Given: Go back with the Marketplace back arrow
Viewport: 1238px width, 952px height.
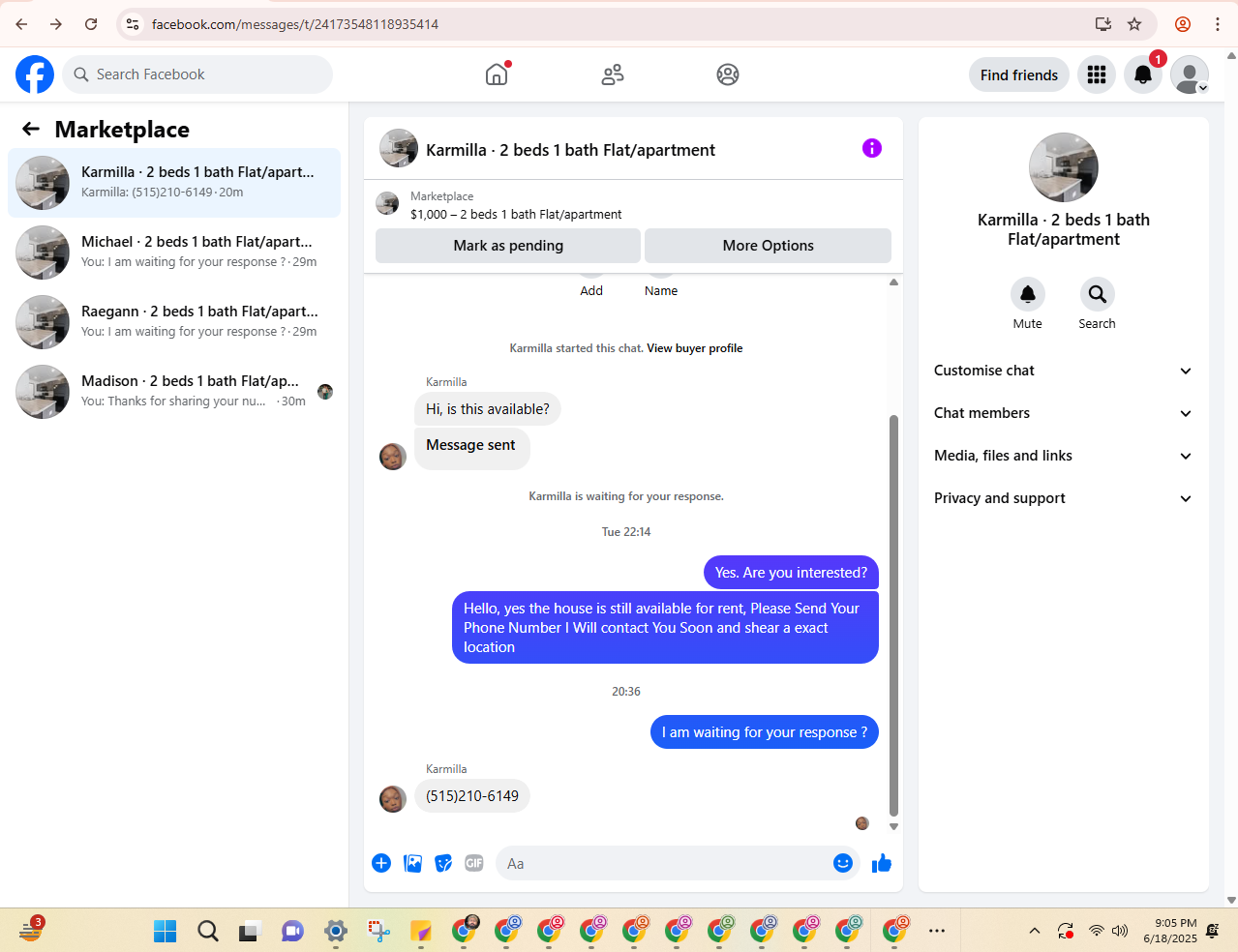Looking at the screenshot, I should coord(31,129).
